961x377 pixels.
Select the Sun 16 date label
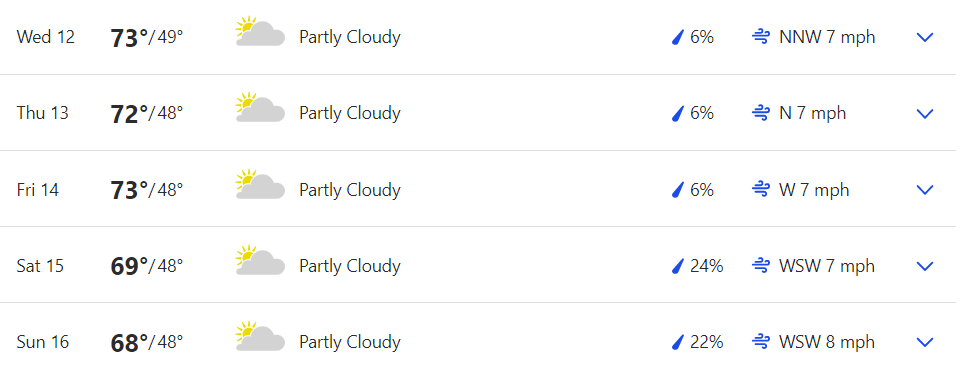[43, 342]
